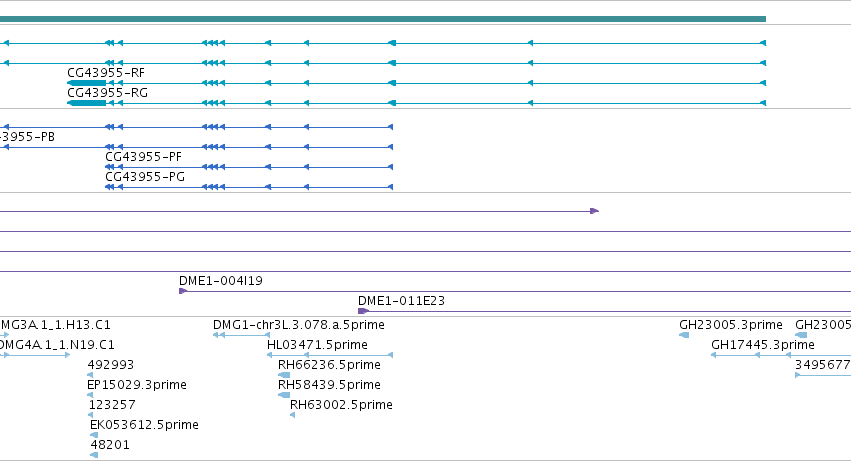Select the RH58439.5prime EST label
The height and width of the screenshot is (461, 851).
(x=329, y=385)
